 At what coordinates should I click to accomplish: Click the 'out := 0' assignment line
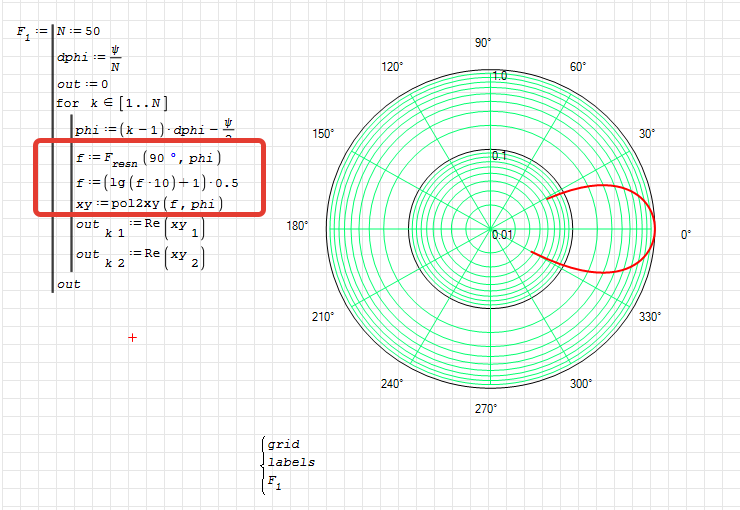pos(81,85)
